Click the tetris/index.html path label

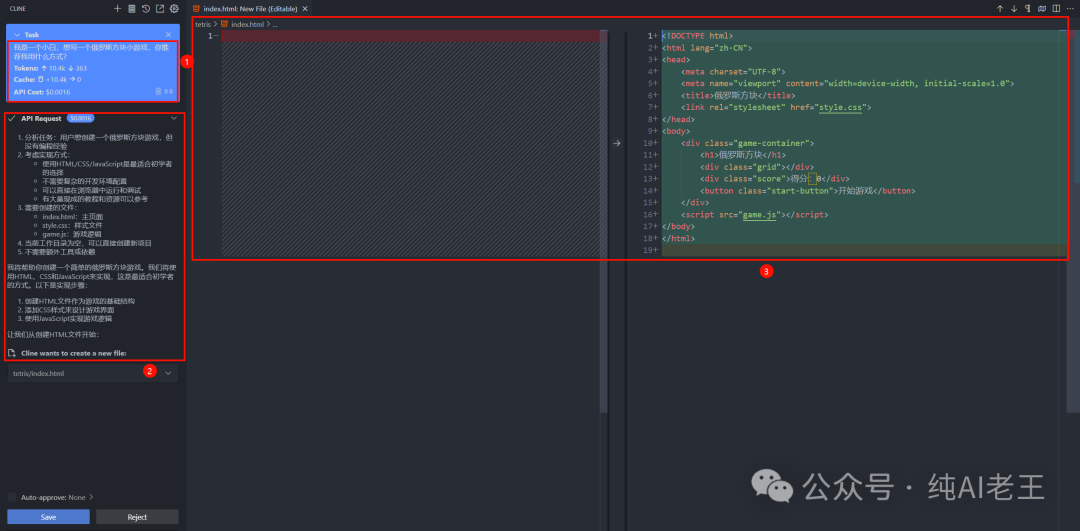39,373
